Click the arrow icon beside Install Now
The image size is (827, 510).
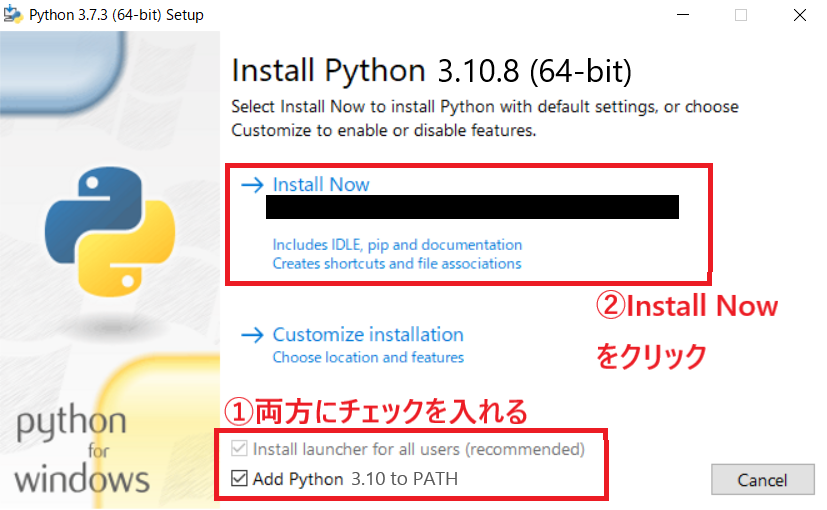[x=252, y=185]
